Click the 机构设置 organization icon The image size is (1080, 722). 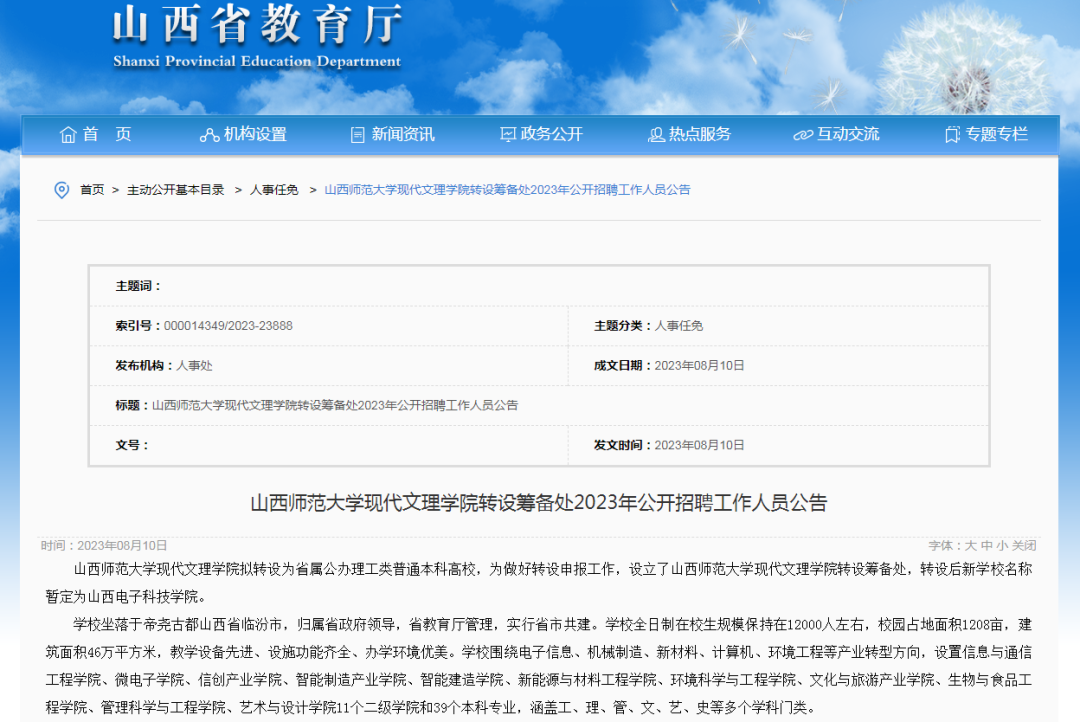click(209, 135)
